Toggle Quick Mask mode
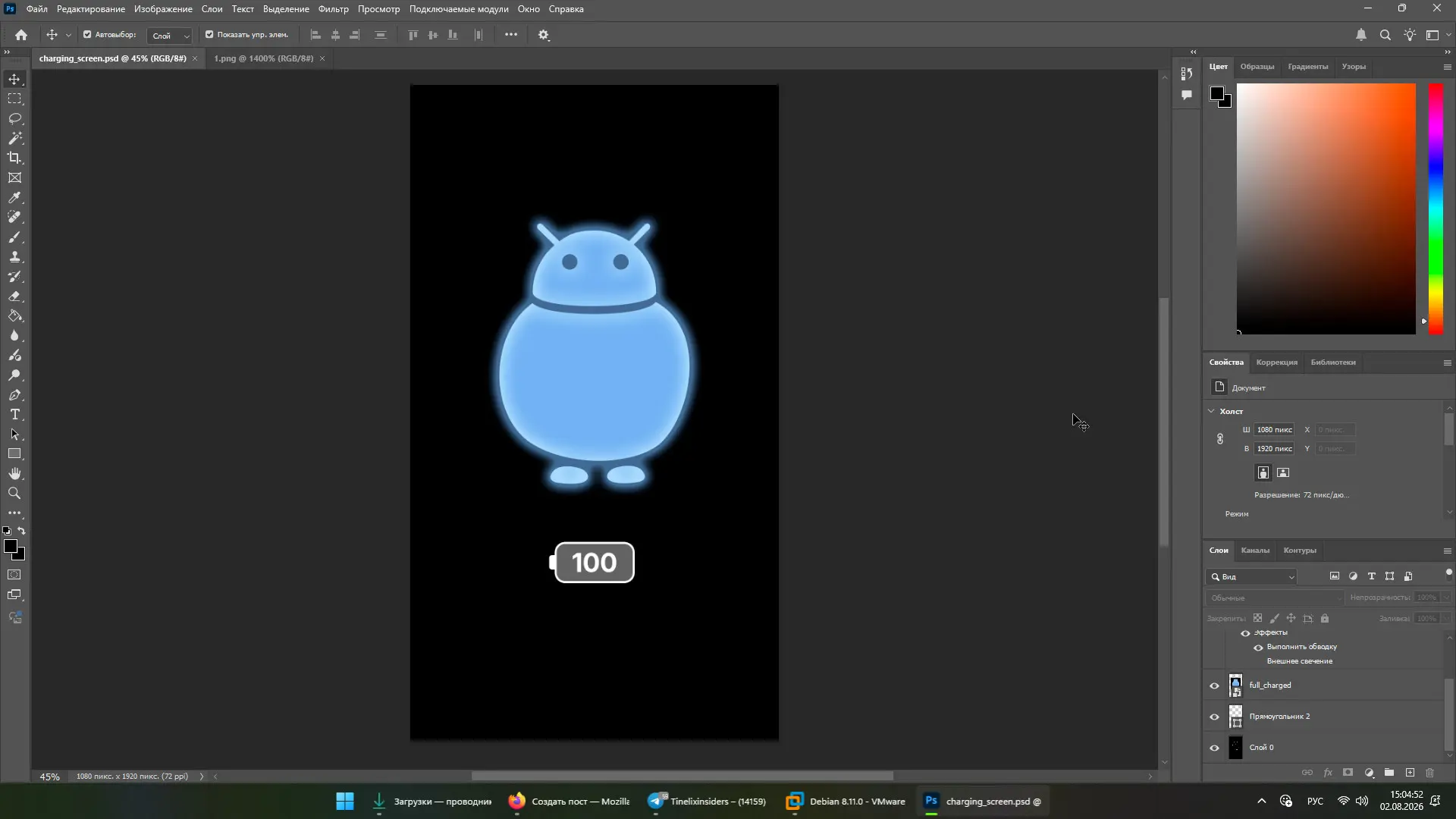The image size is (1456, 819). click(x=14, y=575)
